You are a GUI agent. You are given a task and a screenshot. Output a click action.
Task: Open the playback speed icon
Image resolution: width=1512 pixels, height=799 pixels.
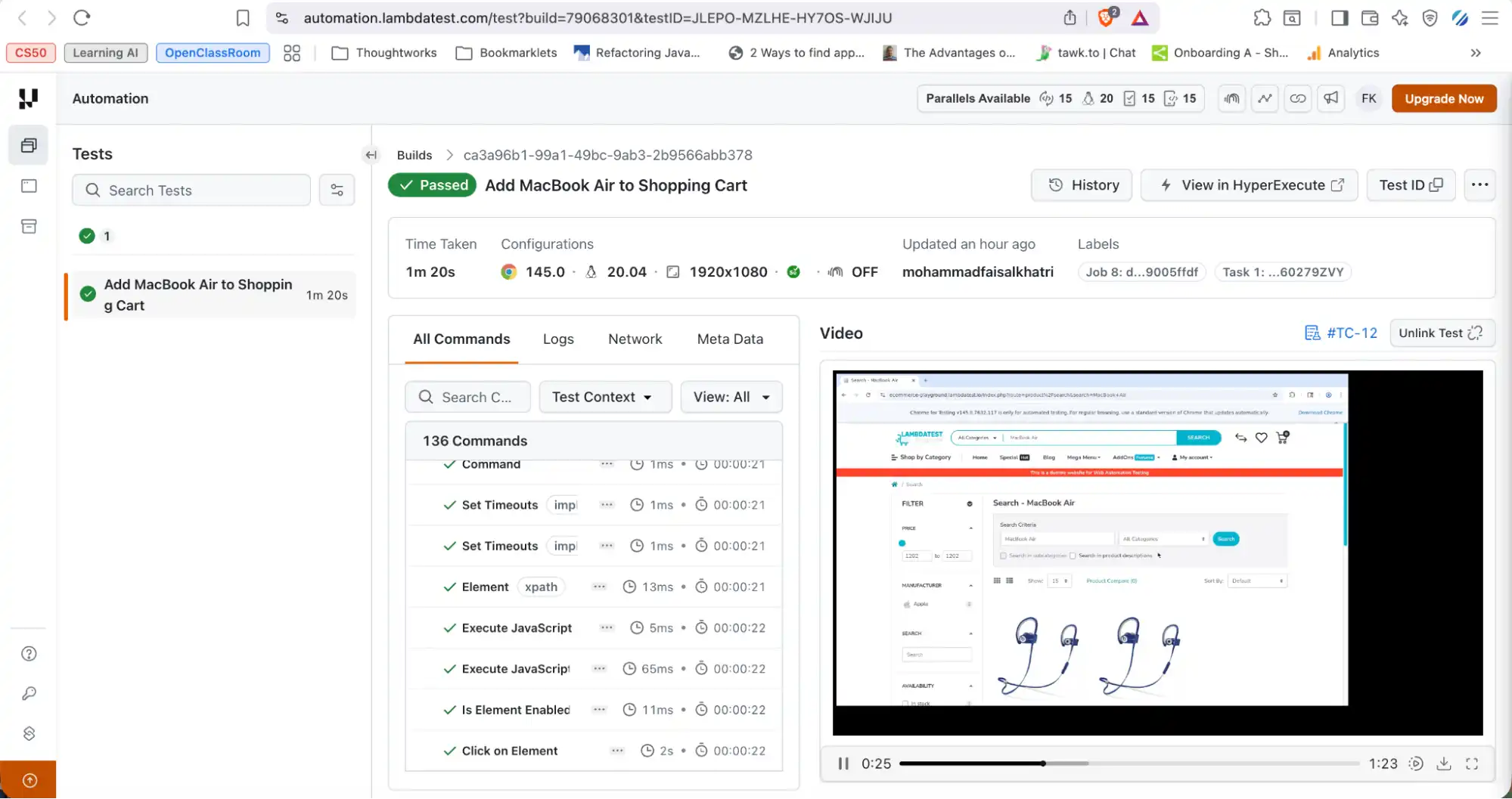[x=1416, y=764]
